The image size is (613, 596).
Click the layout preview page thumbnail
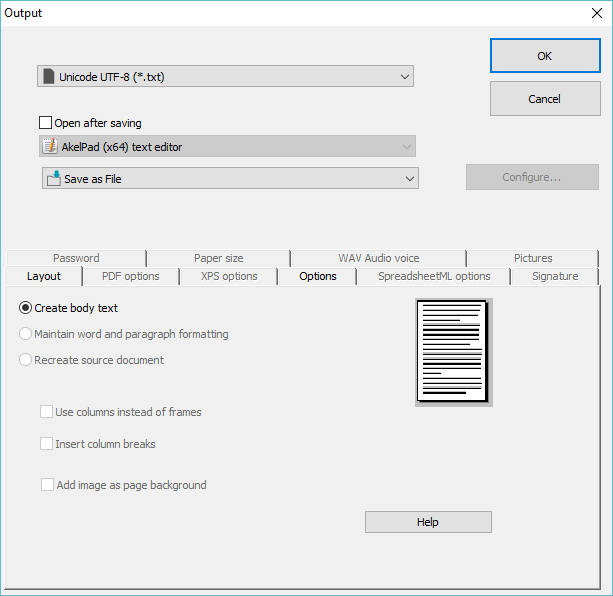click(453, 352)
